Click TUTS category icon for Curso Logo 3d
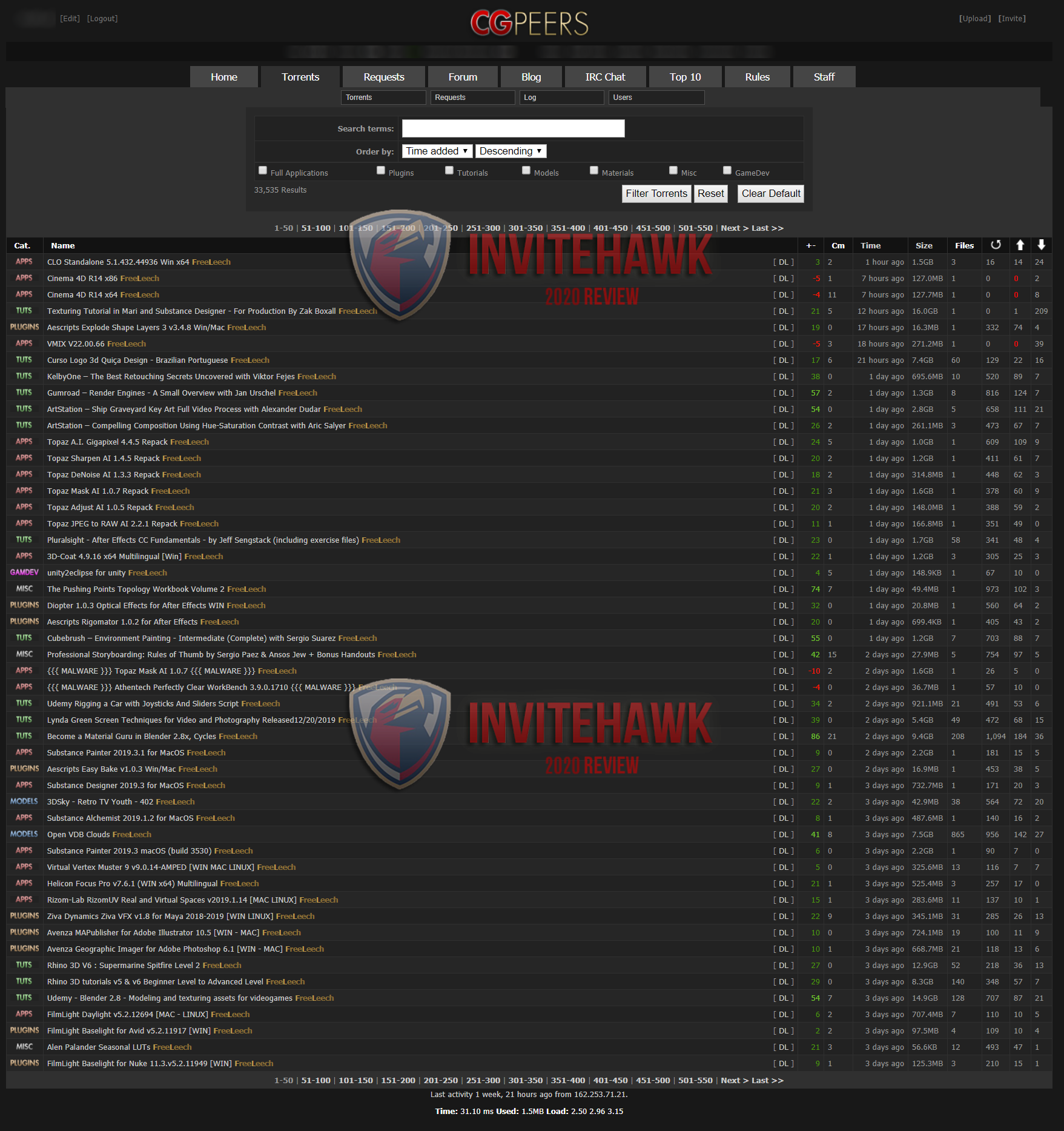Viewport: 1064px width, 1131px height. coord(24,360)
